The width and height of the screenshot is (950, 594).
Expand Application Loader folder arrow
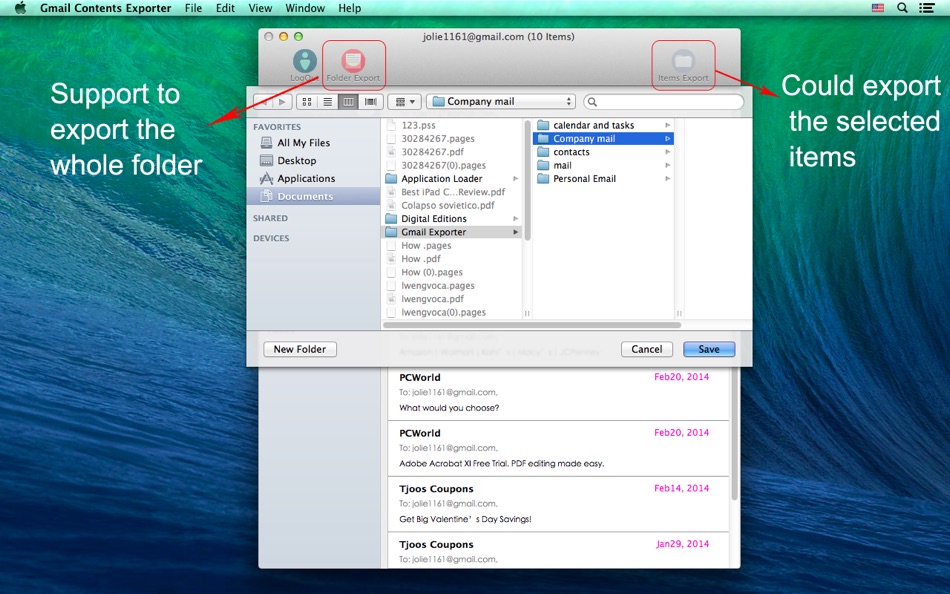click(516, 179)
